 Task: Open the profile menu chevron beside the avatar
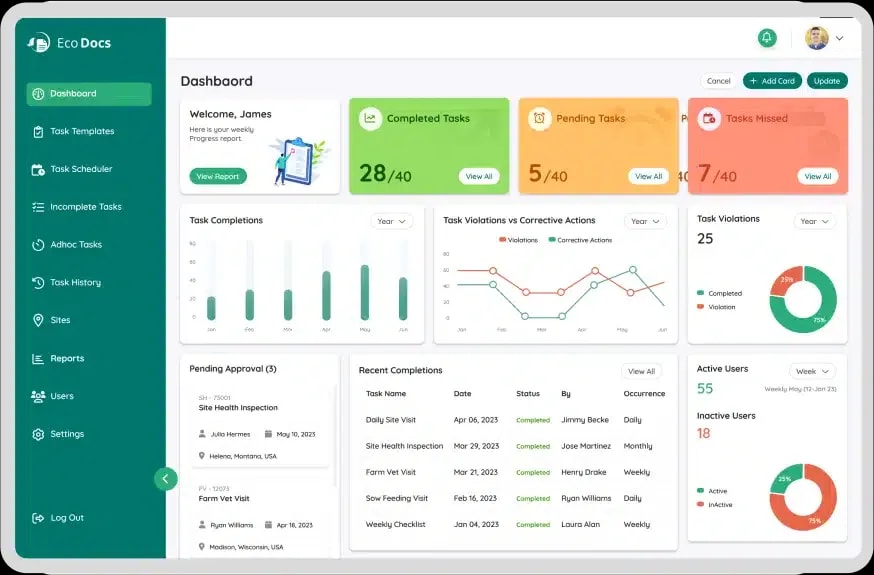839,38
